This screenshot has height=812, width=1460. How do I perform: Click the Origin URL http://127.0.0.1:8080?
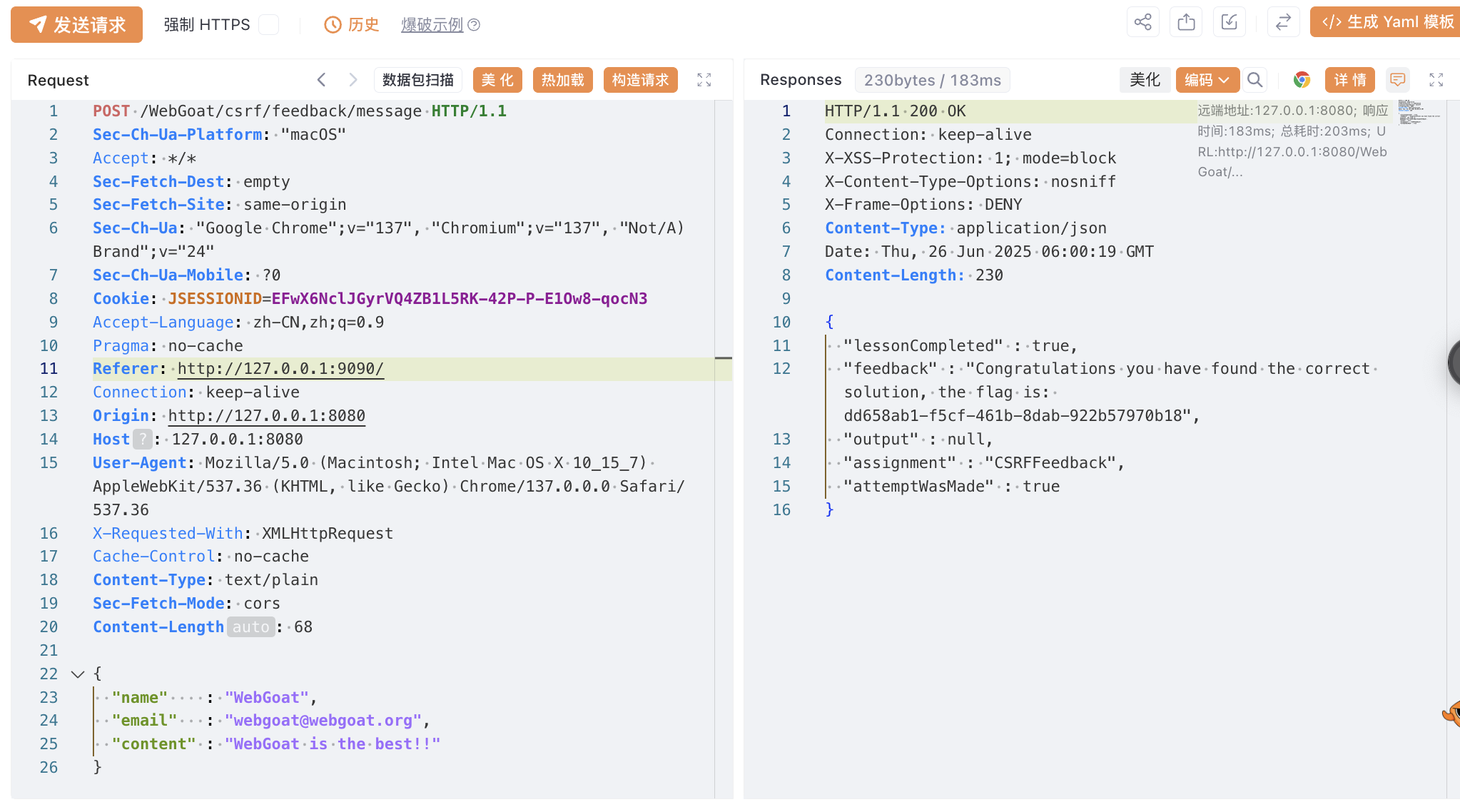click(267, 416)
